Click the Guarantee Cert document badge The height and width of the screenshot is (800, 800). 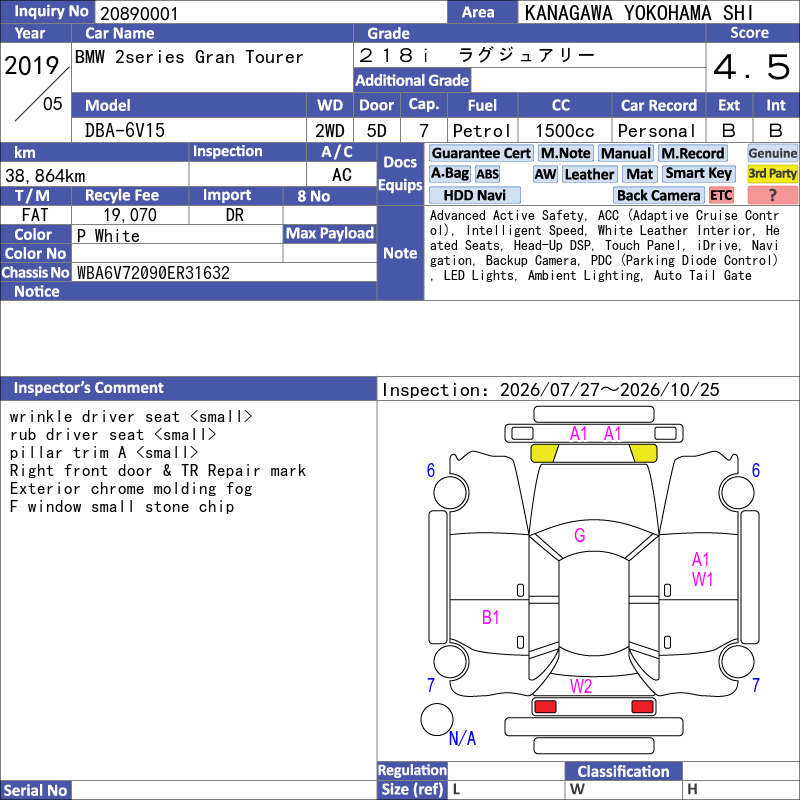point(481,153)
